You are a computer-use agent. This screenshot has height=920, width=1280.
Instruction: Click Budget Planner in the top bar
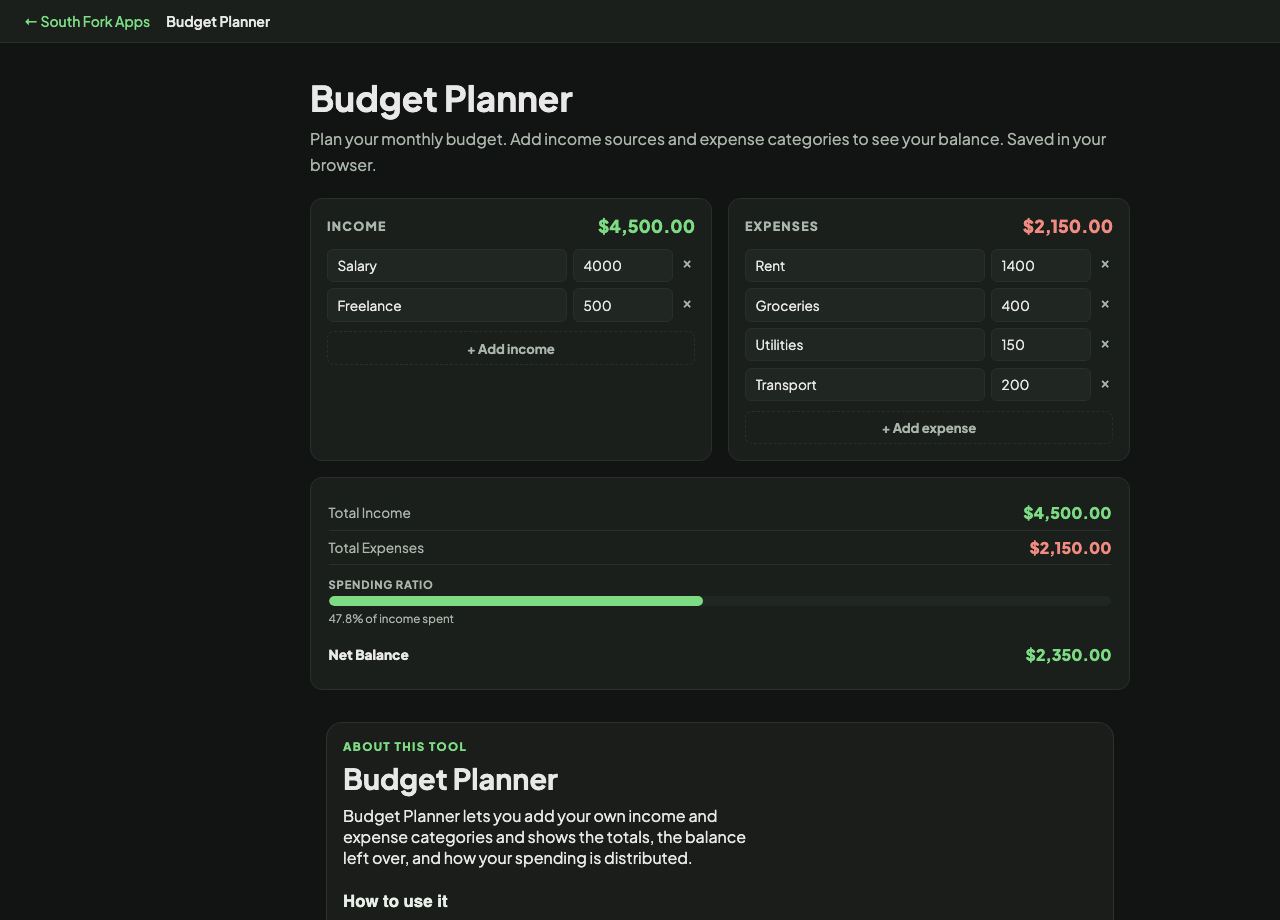tap(218, 21)
